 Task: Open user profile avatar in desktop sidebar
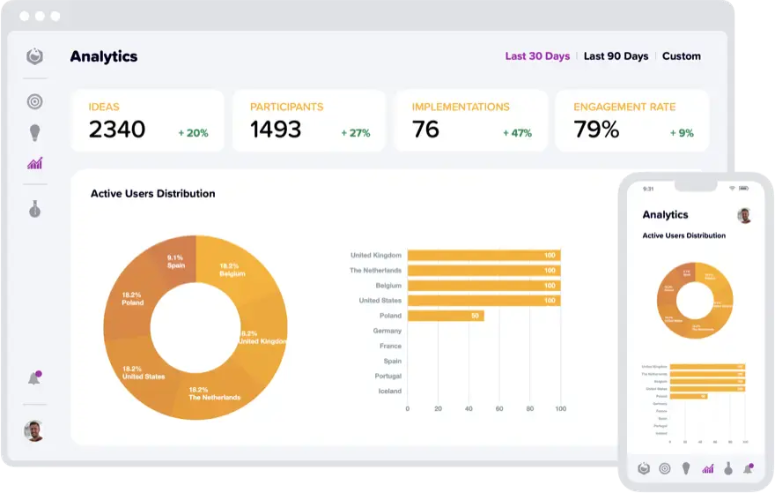(34, 431)
